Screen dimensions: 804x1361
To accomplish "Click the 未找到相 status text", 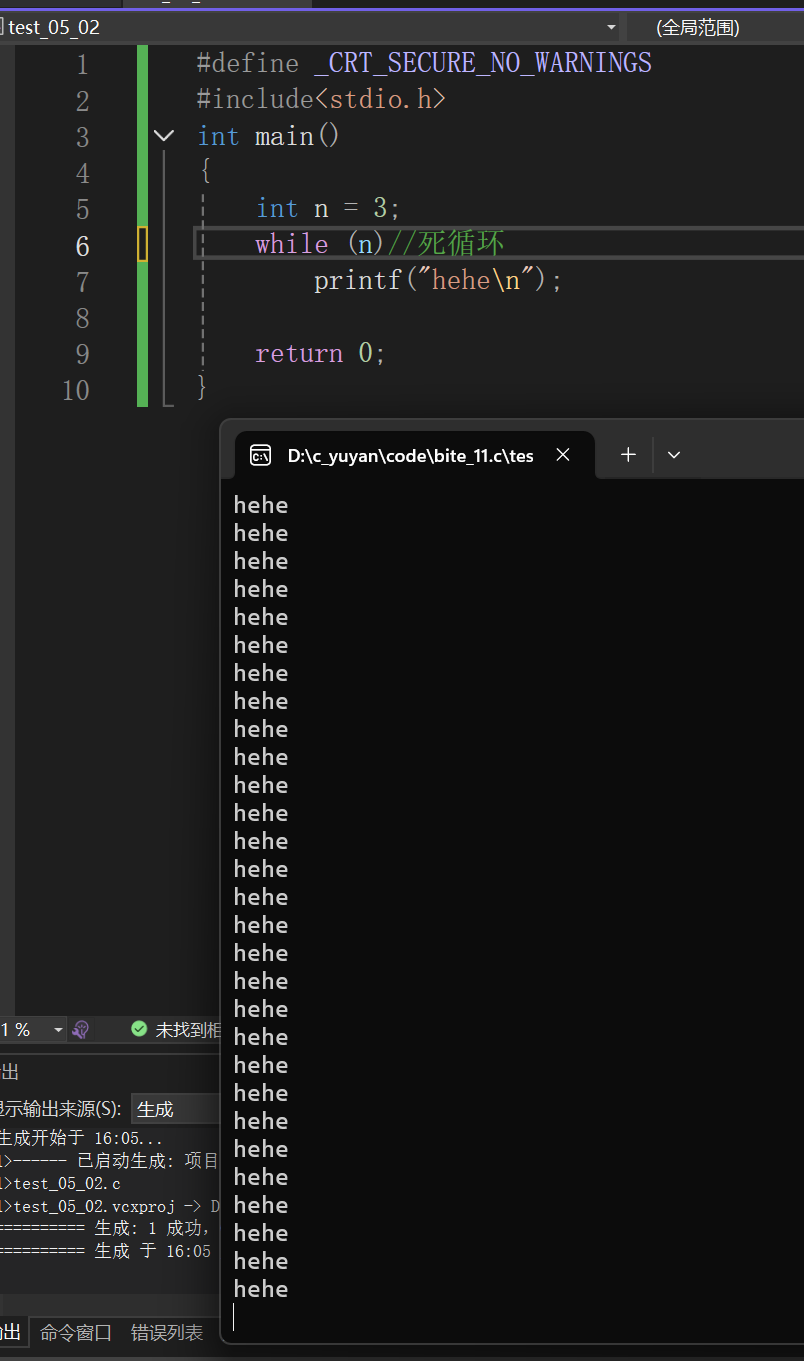I will click(187, 1029).
